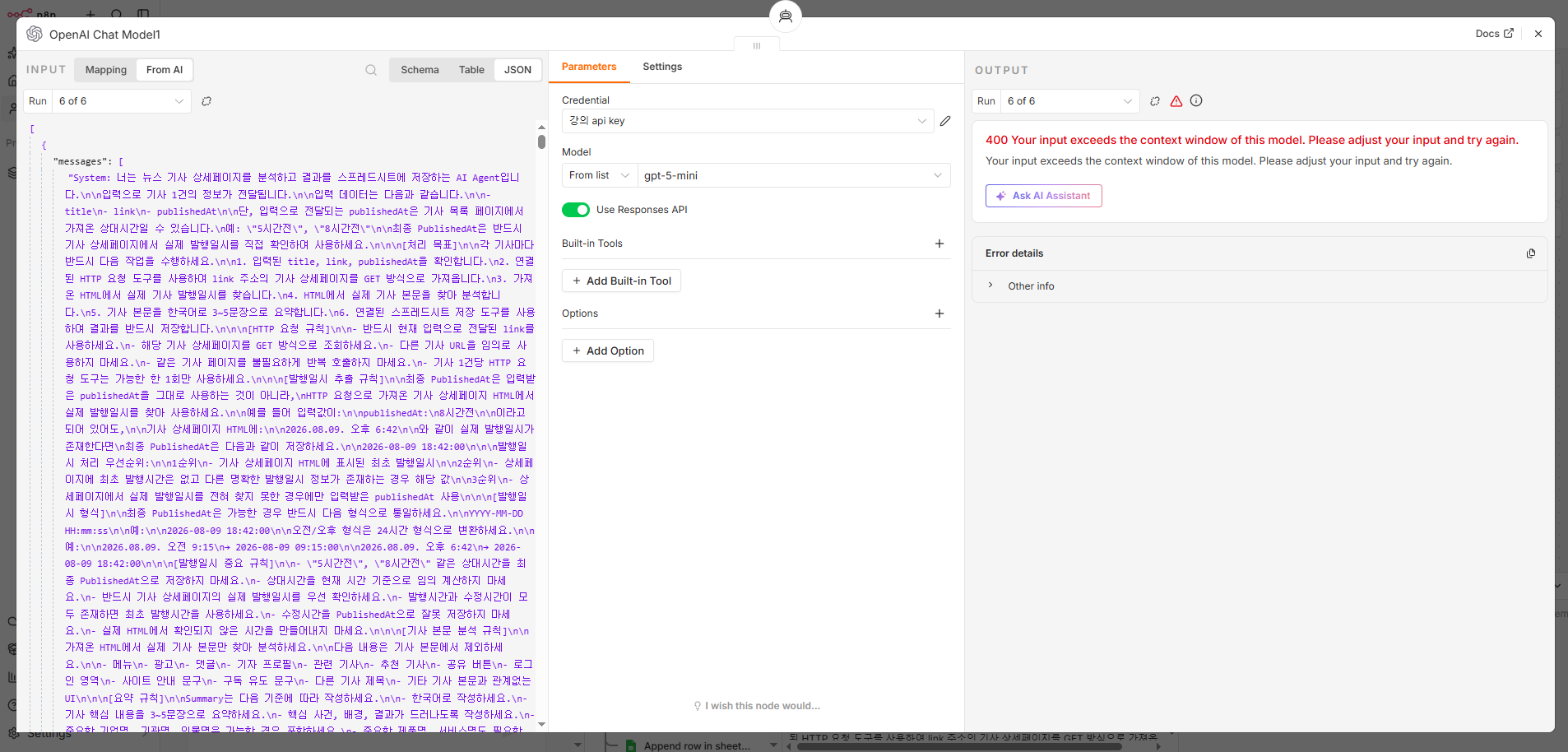
Task: Open the output Run 6 of 6 dropdown
Action: coord(1069,101)
